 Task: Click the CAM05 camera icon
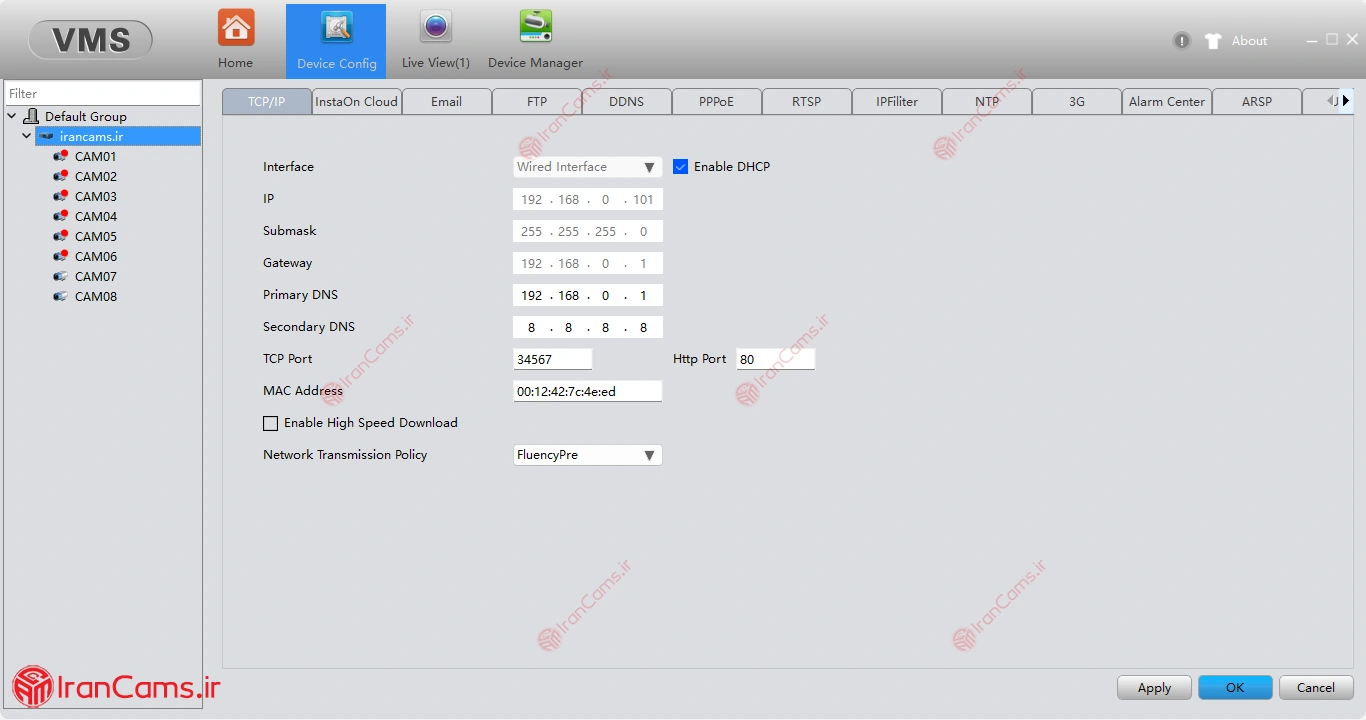61,236
